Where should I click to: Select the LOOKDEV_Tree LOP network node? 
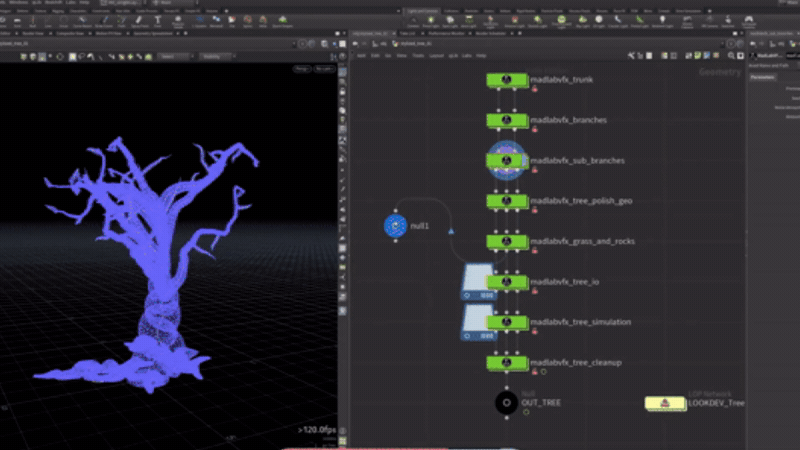coord(665,403)
